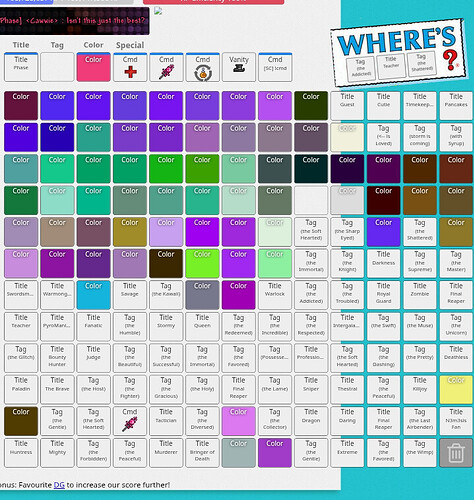Click the equipped hot pink Color slot
Screen dimensions: 474x500
coord(93,67)
